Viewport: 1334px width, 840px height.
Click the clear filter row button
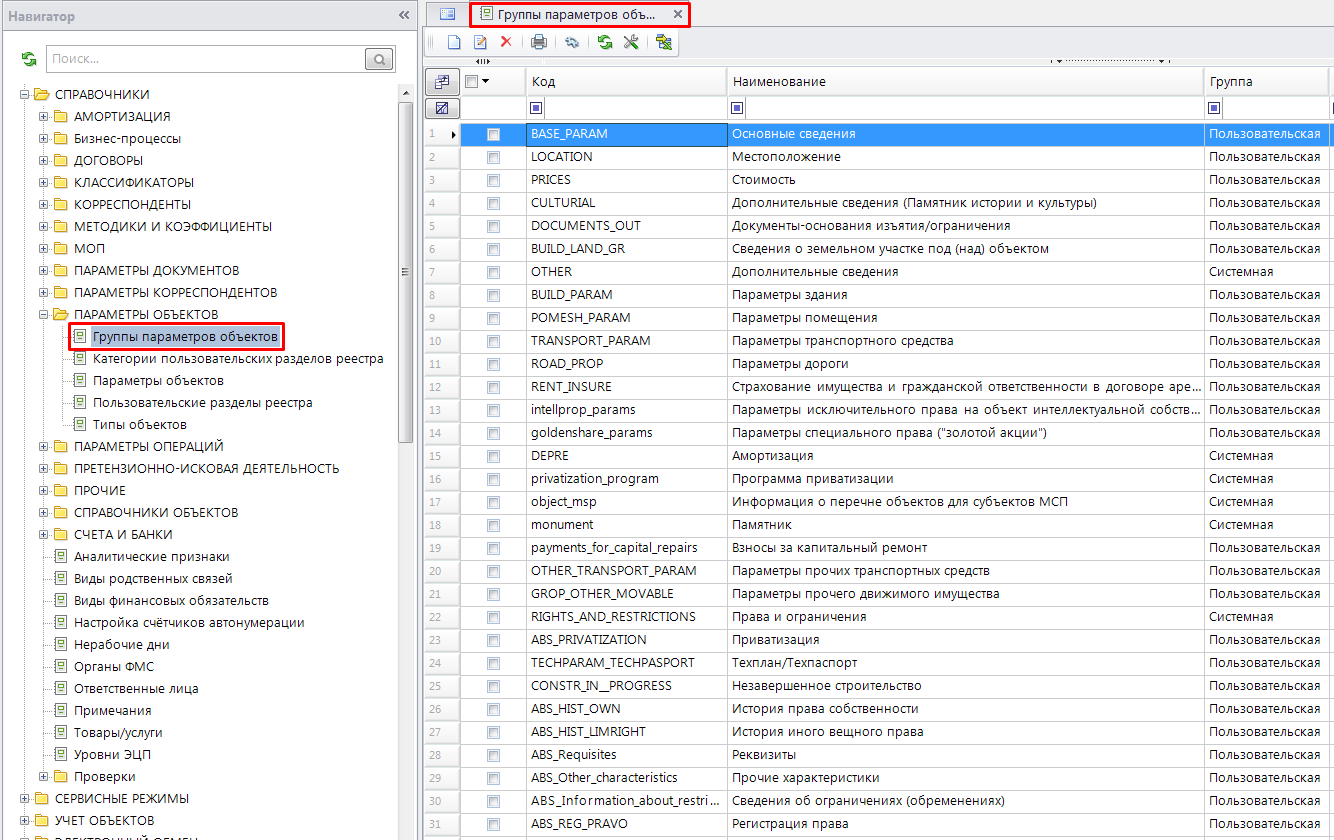point(441,107)
